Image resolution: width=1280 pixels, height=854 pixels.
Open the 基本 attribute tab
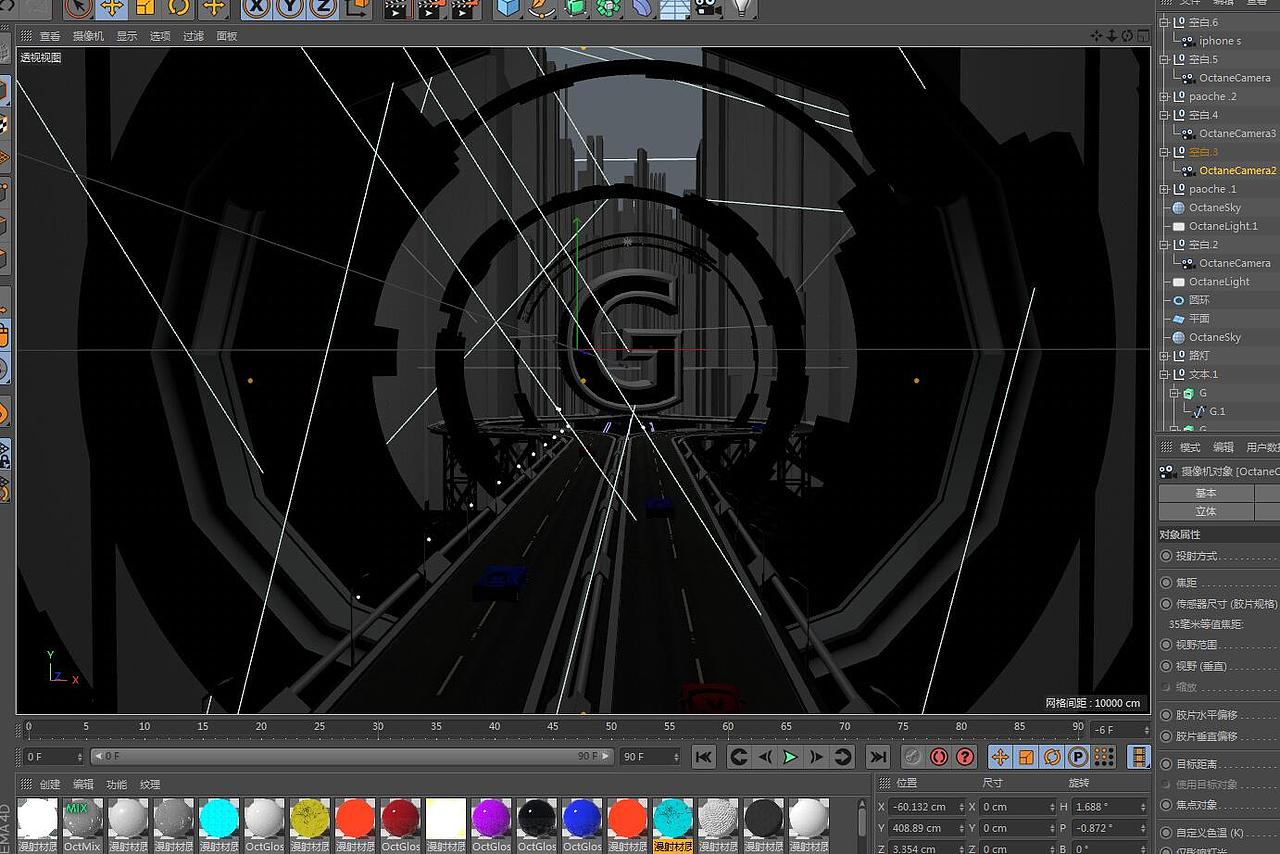tap(1206, 493)
